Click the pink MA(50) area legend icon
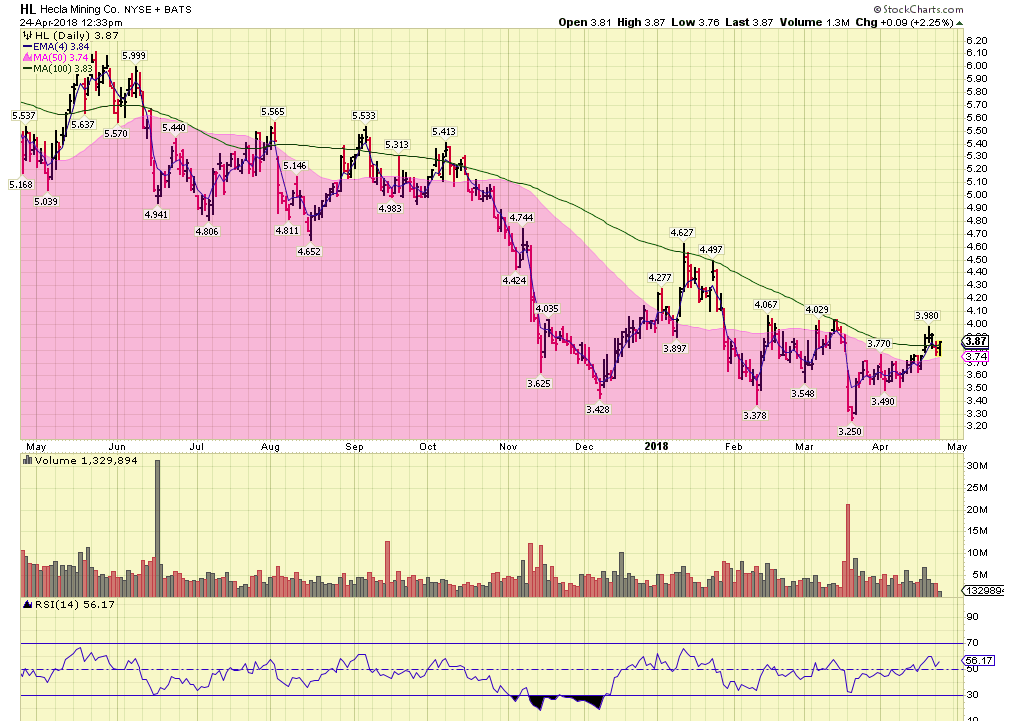 (x=27, y=57)
